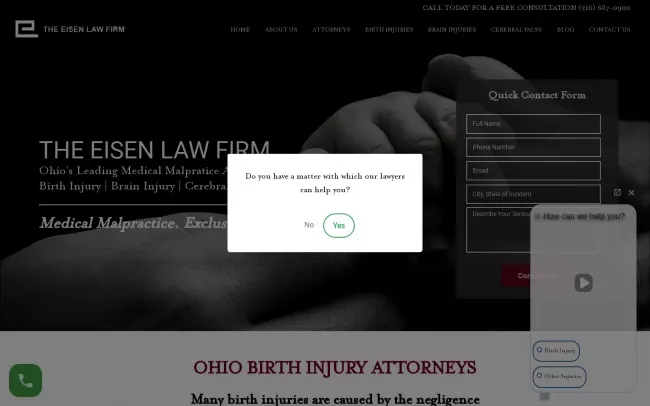
Task: Select the Birth Injury radio option
Action: 556,351
